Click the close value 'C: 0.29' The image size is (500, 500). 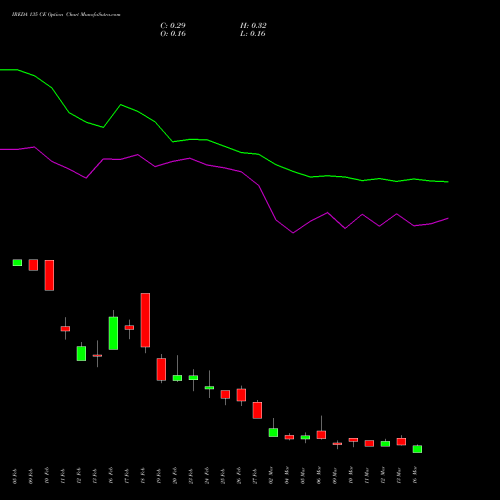point(173,26)
